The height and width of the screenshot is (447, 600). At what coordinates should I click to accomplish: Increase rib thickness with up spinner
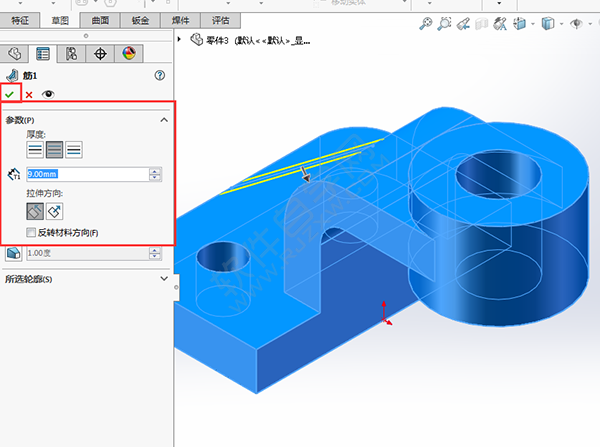(155, 171)
